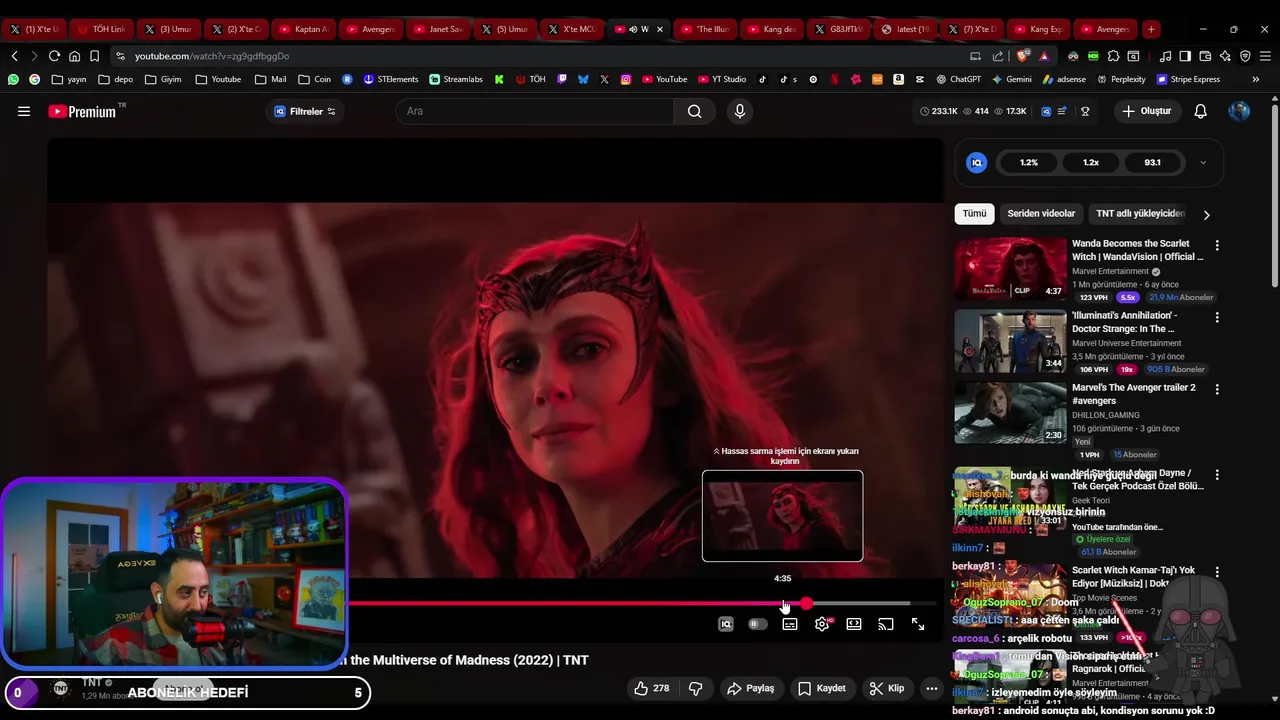Open options for Illuminati's Annihilation video

click(x=1217, y=317)
